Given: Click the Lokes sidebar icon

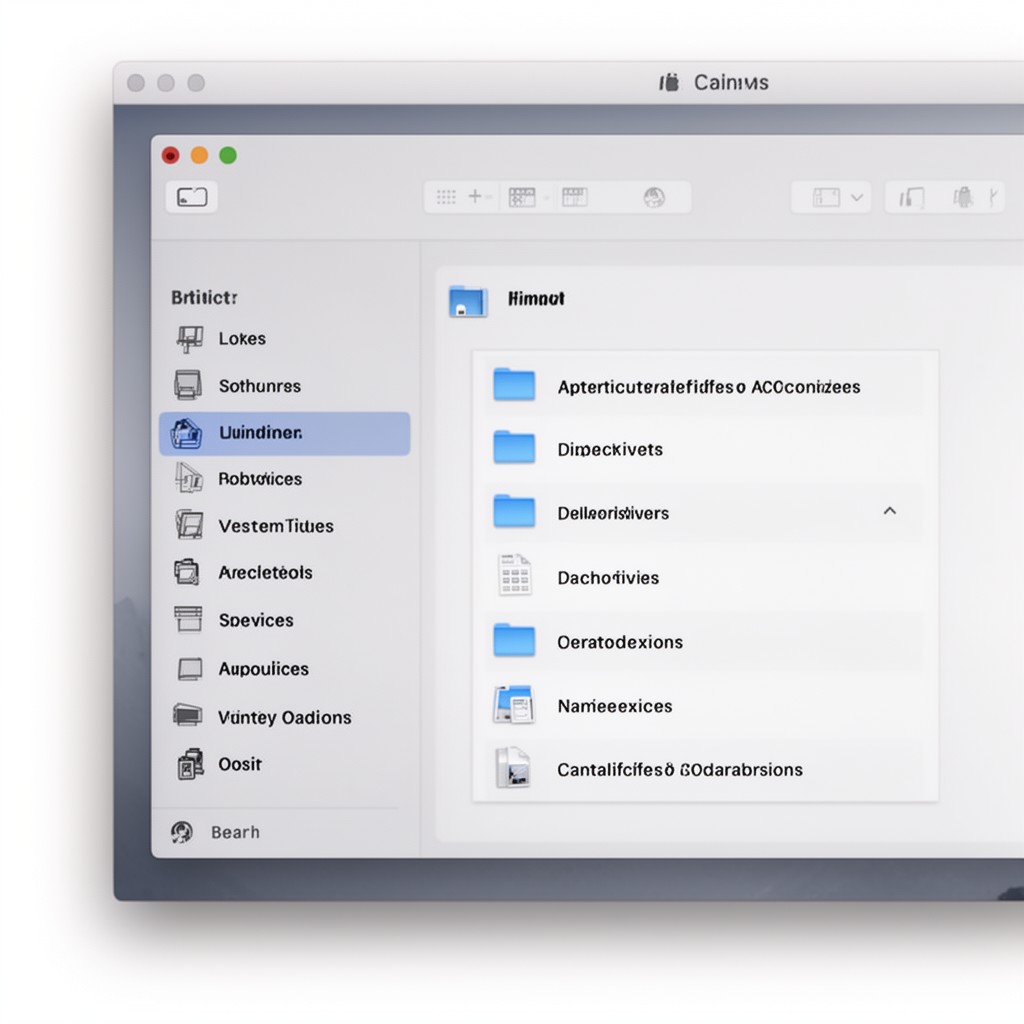Looking at the screenshot, I should (189, 339).
